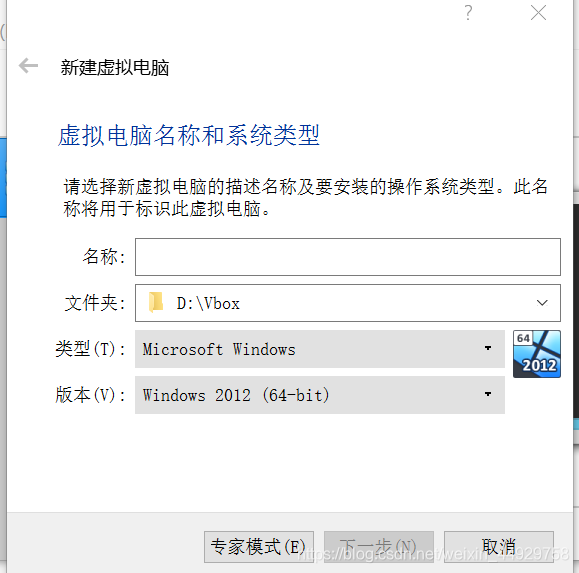The width and height of the screenshot is (579, 573).
Task: Click the yellow folder icon beside D:\Vbox
Action: click(156, 302)
